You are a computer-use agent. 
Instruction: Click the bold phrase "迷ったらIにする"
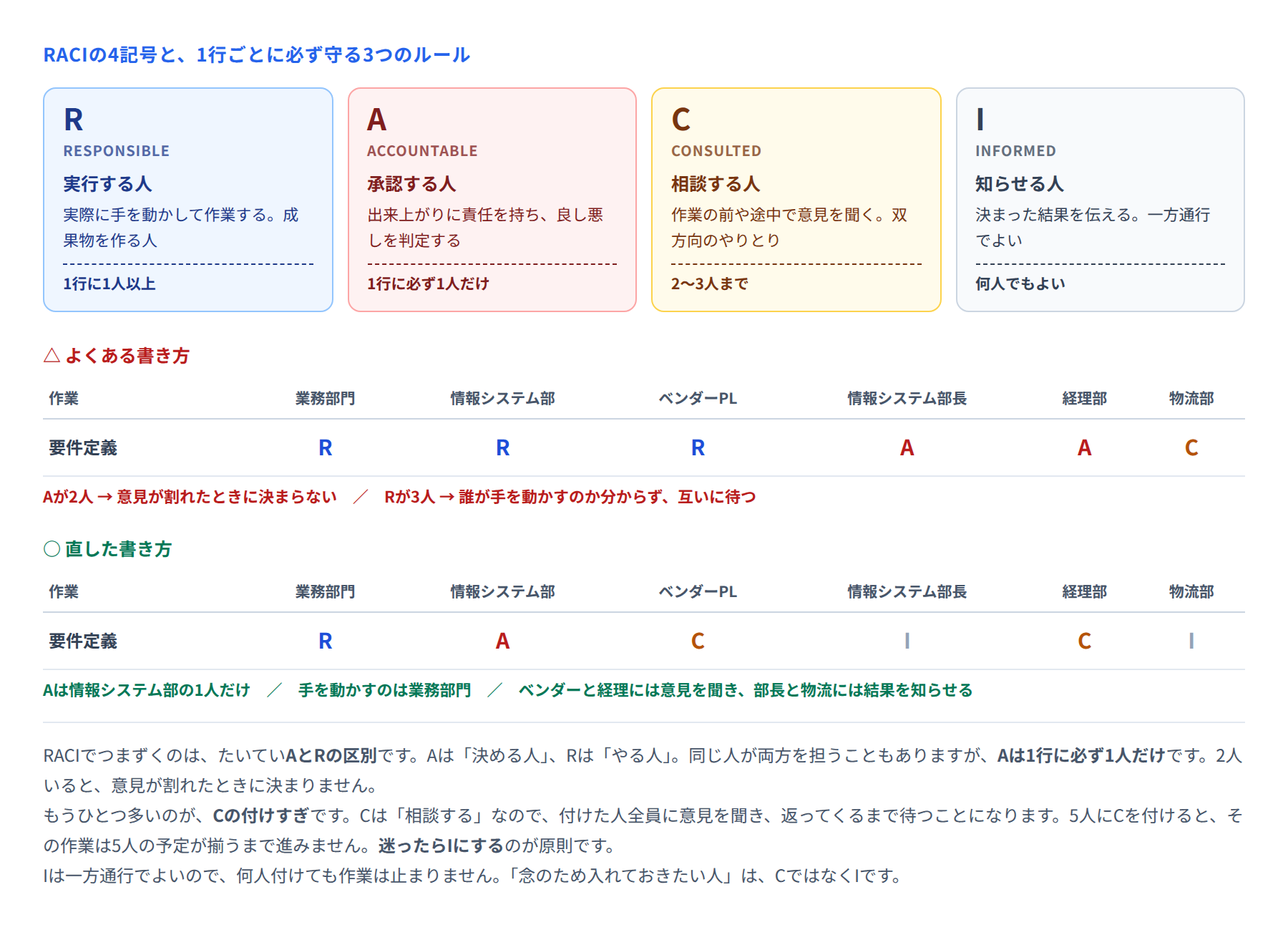pyautogui.click(x=441, y=846)
